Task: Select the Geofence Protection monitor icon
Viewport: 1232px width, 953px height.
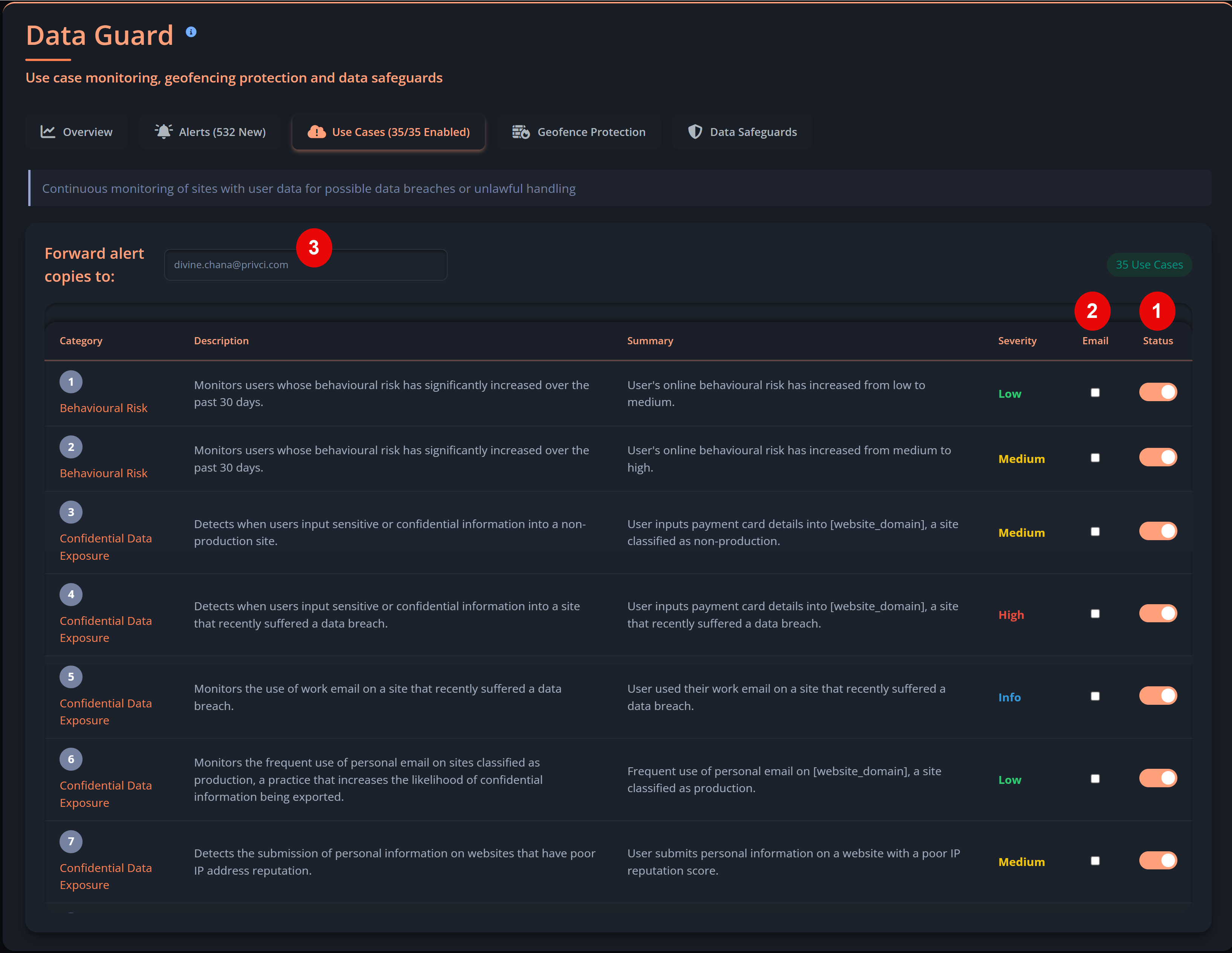Action: point(521,131)
